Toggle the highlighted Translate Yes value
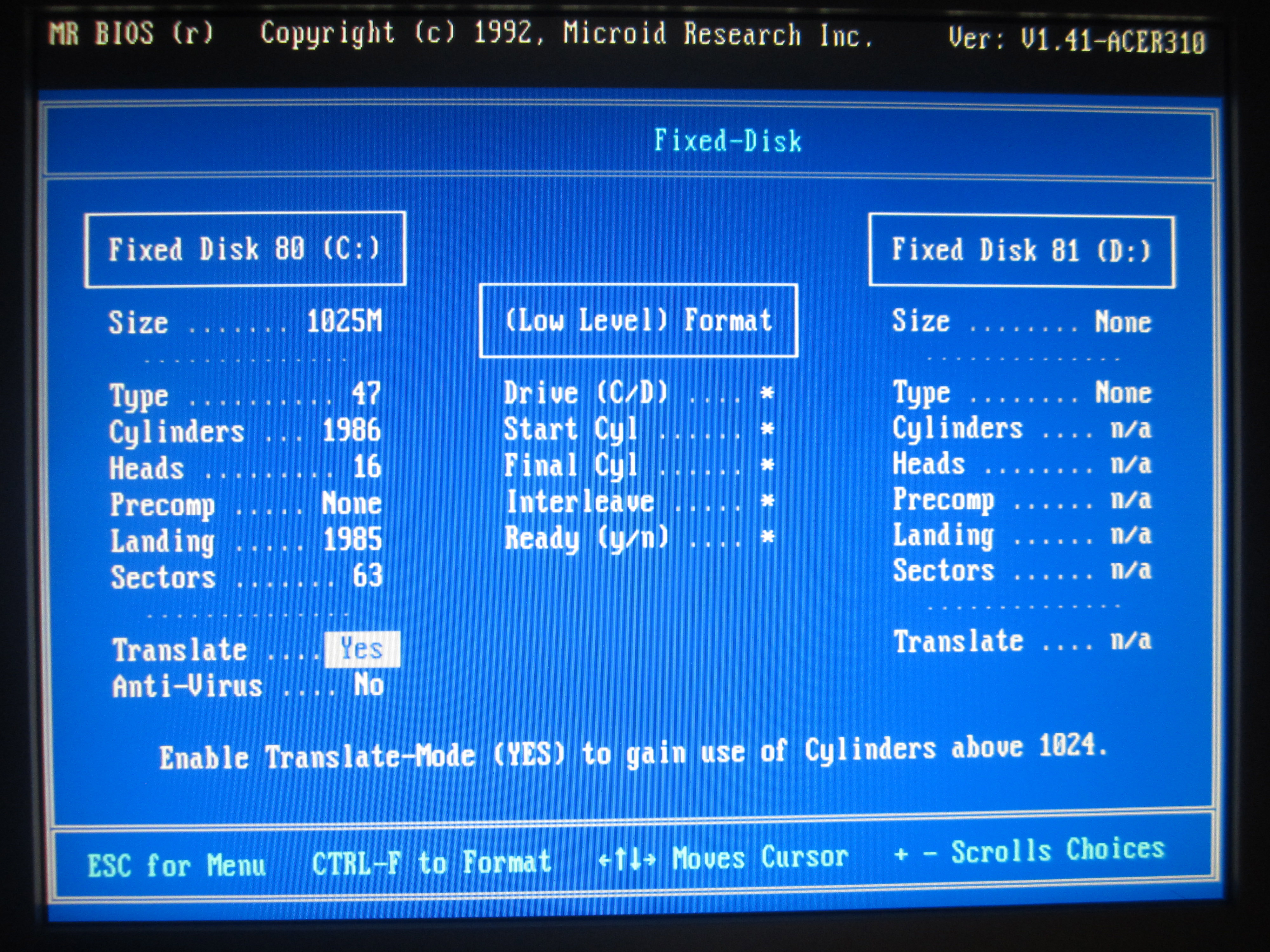The height and width of the screenshot is (952, 1270). coord(362,649)
